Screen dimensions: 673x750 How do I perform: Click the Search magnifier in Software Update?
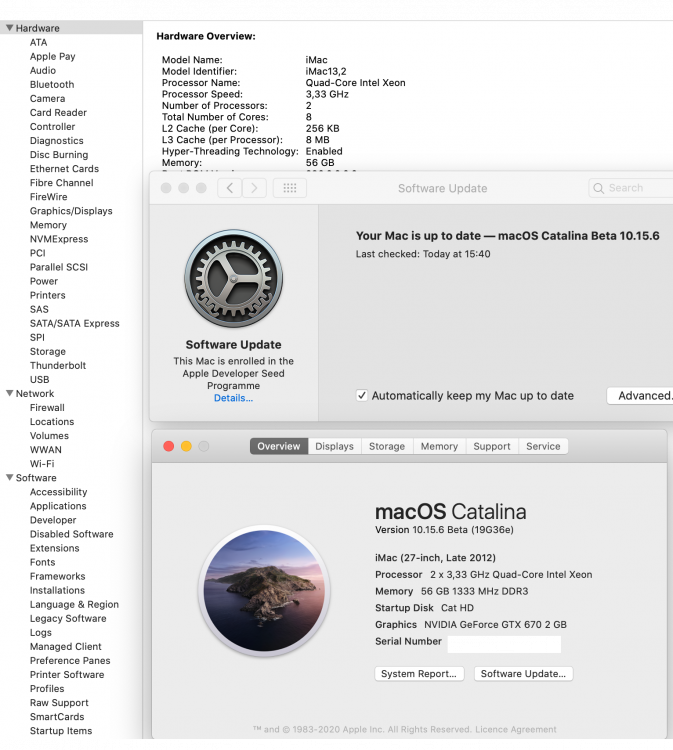click(x=598, y=188)
